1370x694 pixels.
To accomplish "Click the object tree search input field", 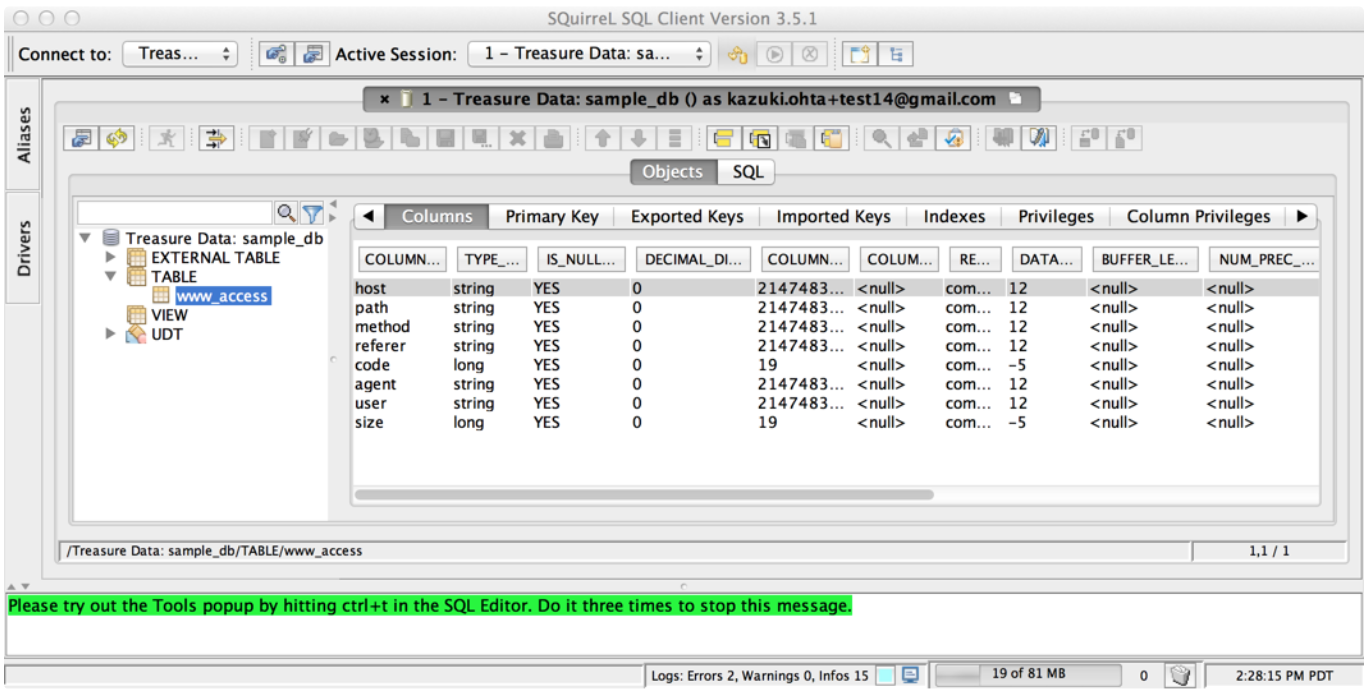I will (x=175, y=213).
